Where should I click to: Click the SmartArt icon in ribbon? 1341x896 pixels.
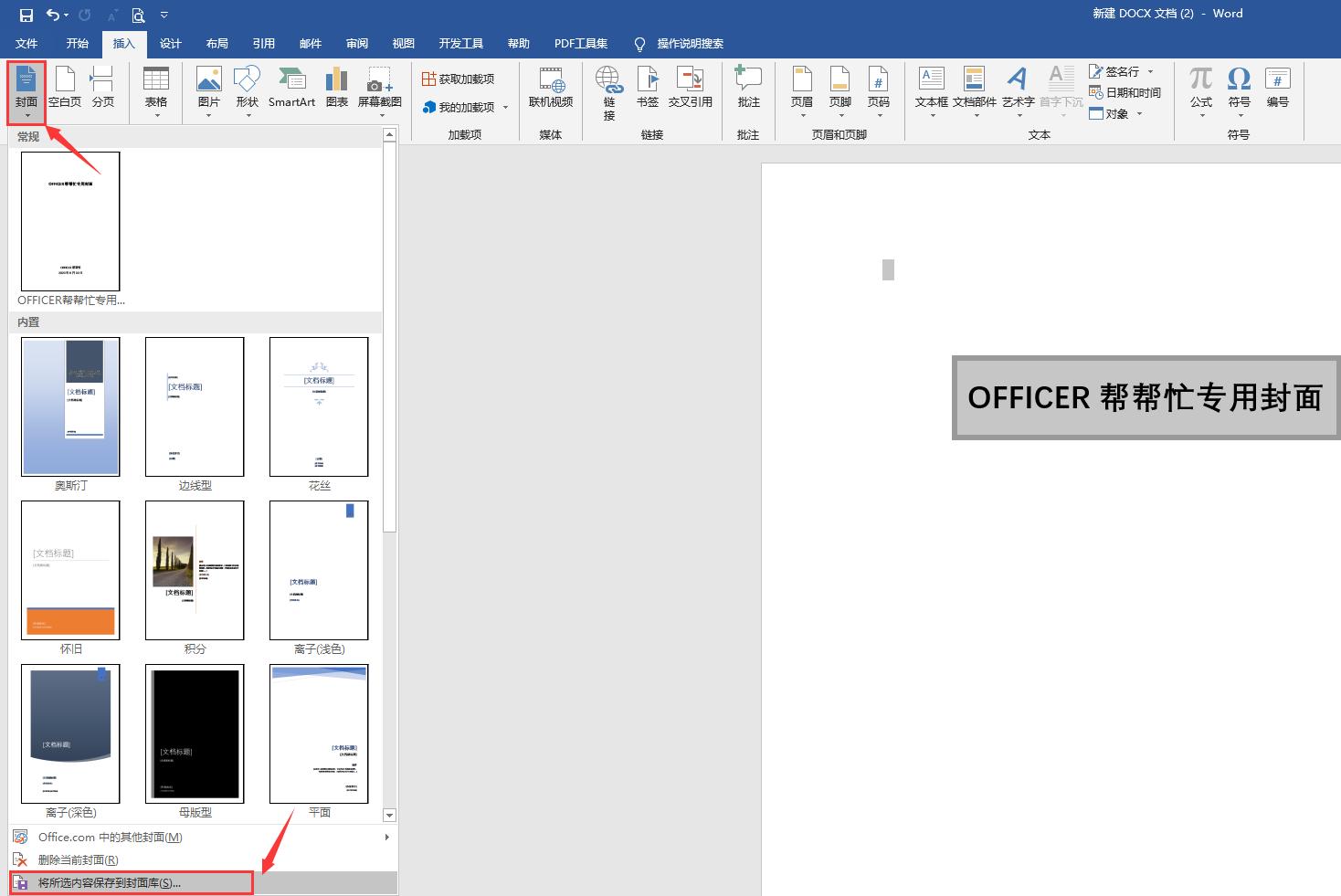[x=291, y=88]
